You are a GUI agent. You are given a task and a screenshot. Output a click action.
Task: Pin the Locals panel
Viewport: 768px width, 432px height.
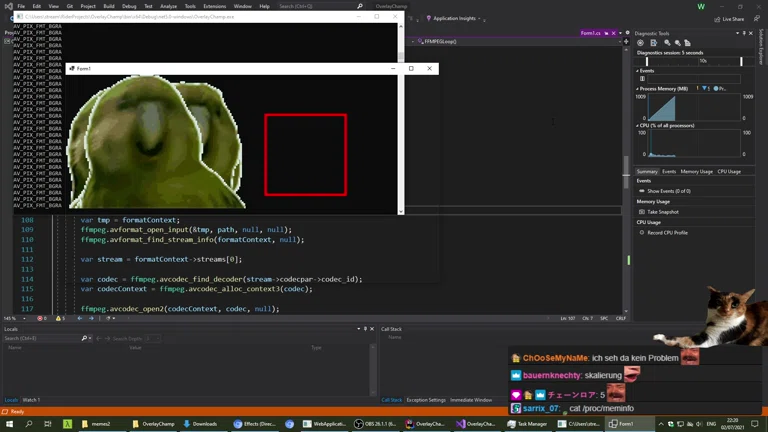(365, 329)
